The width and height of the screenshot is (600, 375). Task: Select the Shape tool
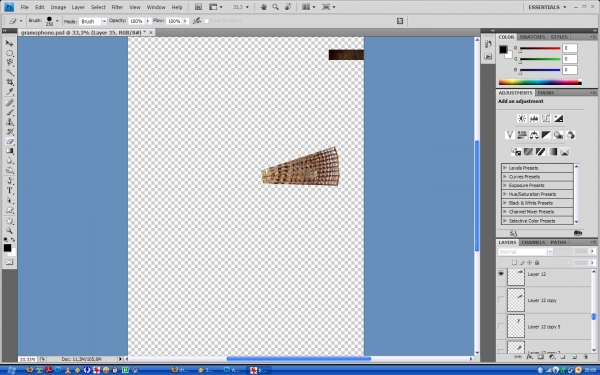click(x=9, y=210)
